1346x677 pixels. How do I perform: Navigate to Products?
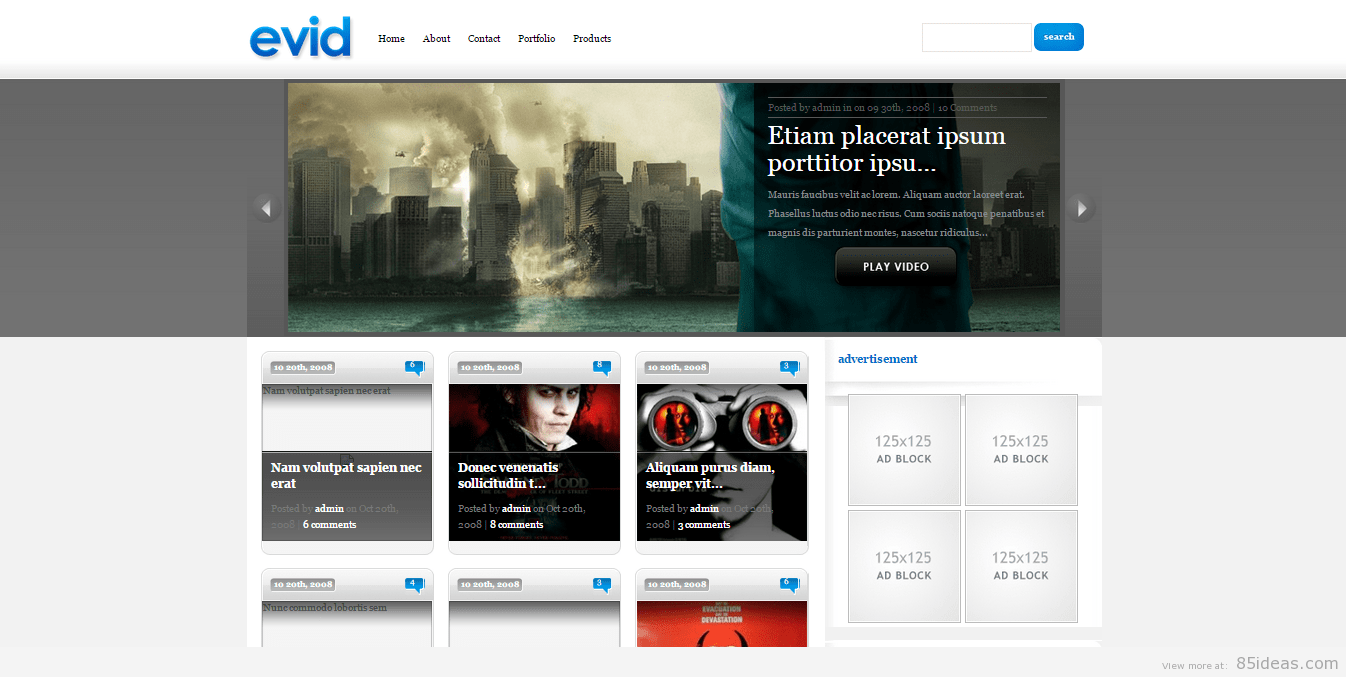pos(592,39)
